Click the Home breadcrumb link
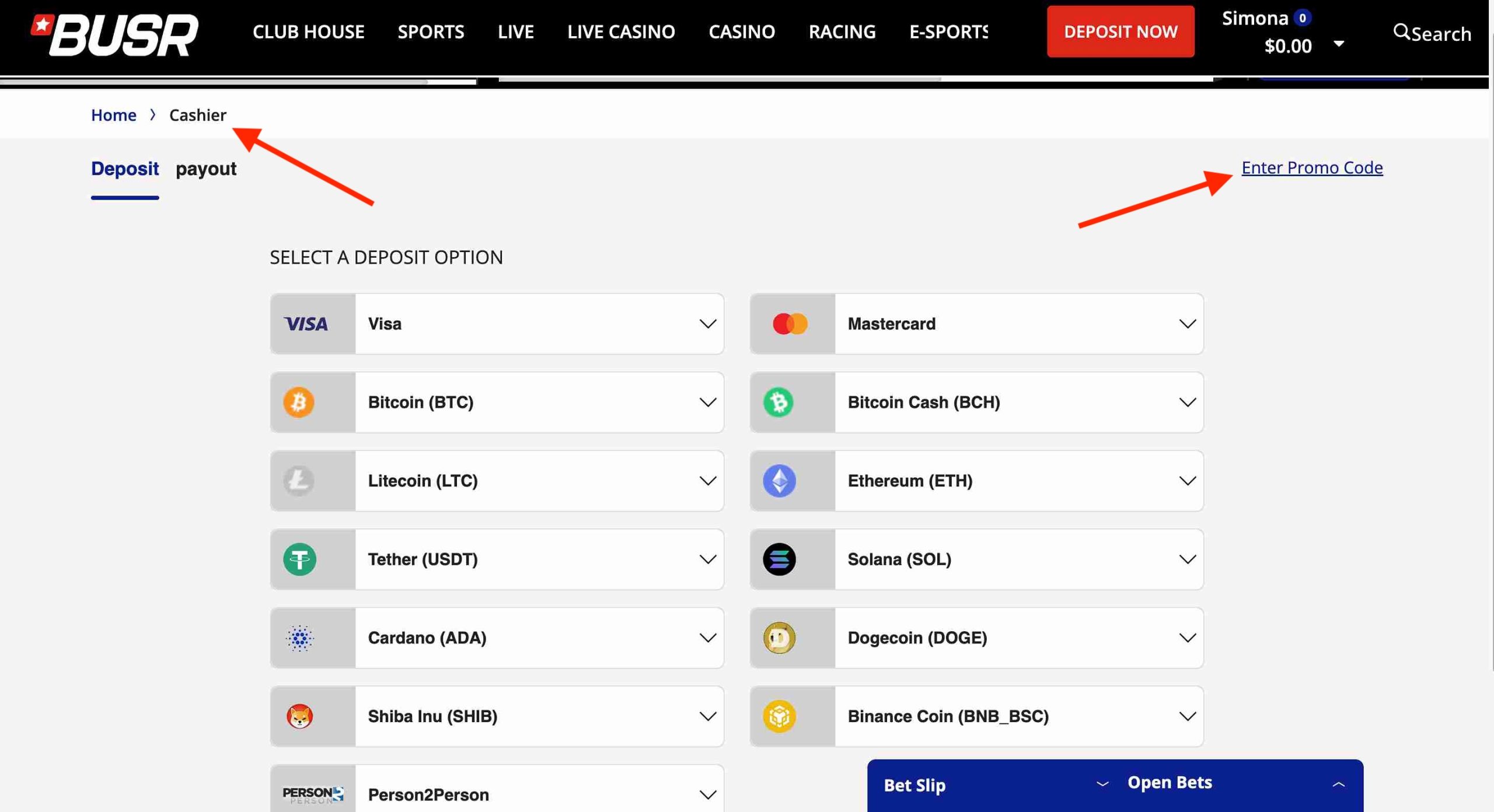 113,114
